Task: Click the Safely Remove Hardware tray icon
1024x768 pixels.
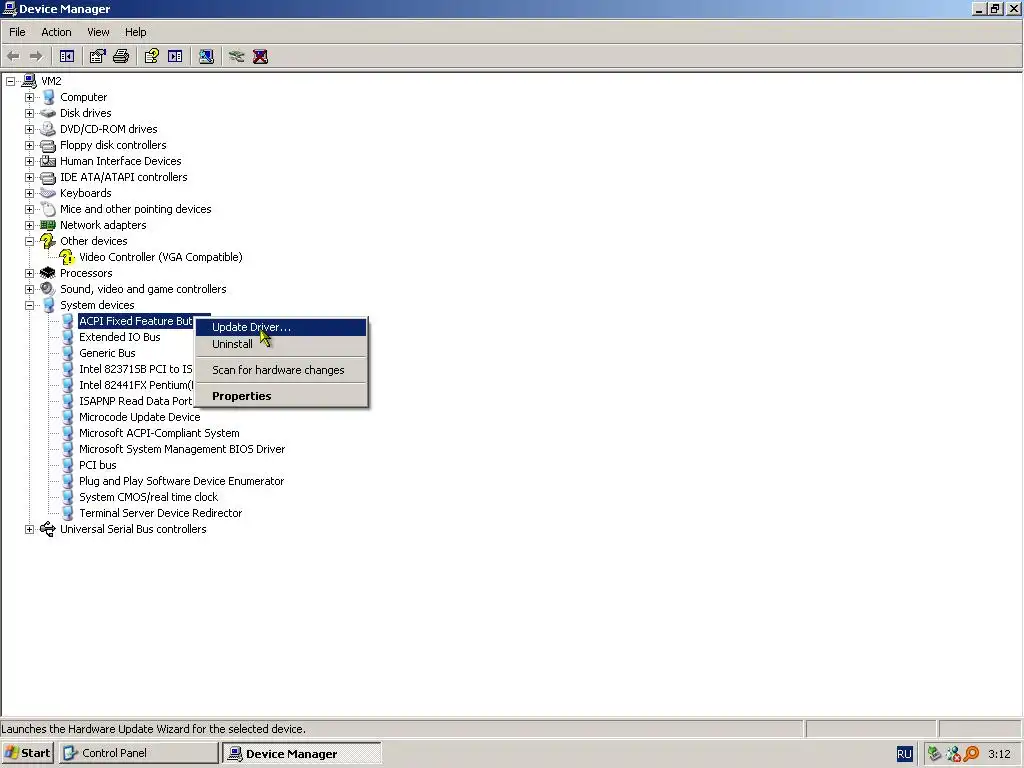Action: 935,754
